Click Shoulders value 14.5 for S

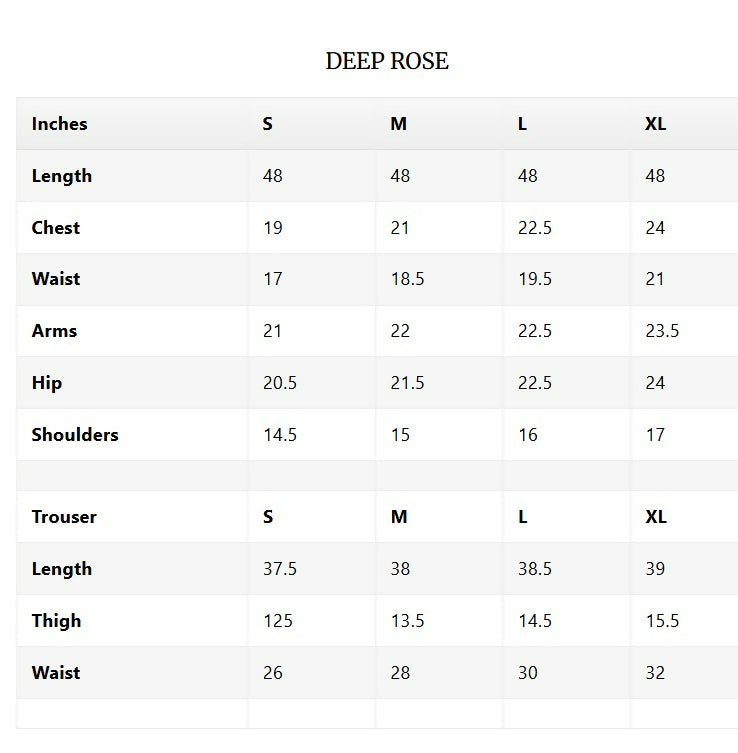pos(280,435)
